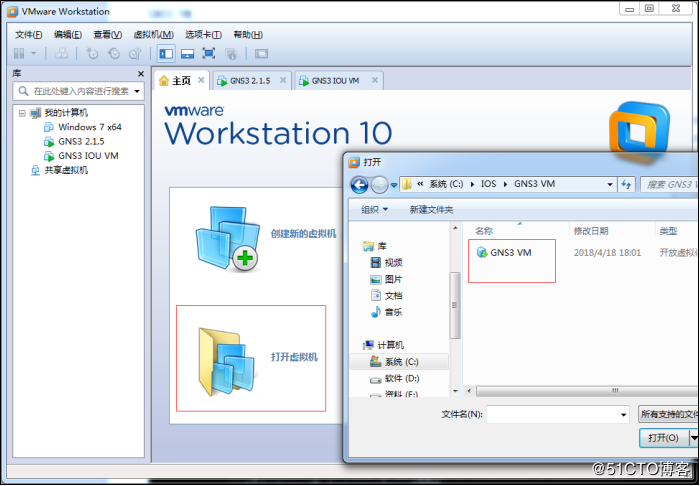Open the recent locations dropdown in dialog
Viewport: 700px width, 486px height.
[x=394, y=185]
